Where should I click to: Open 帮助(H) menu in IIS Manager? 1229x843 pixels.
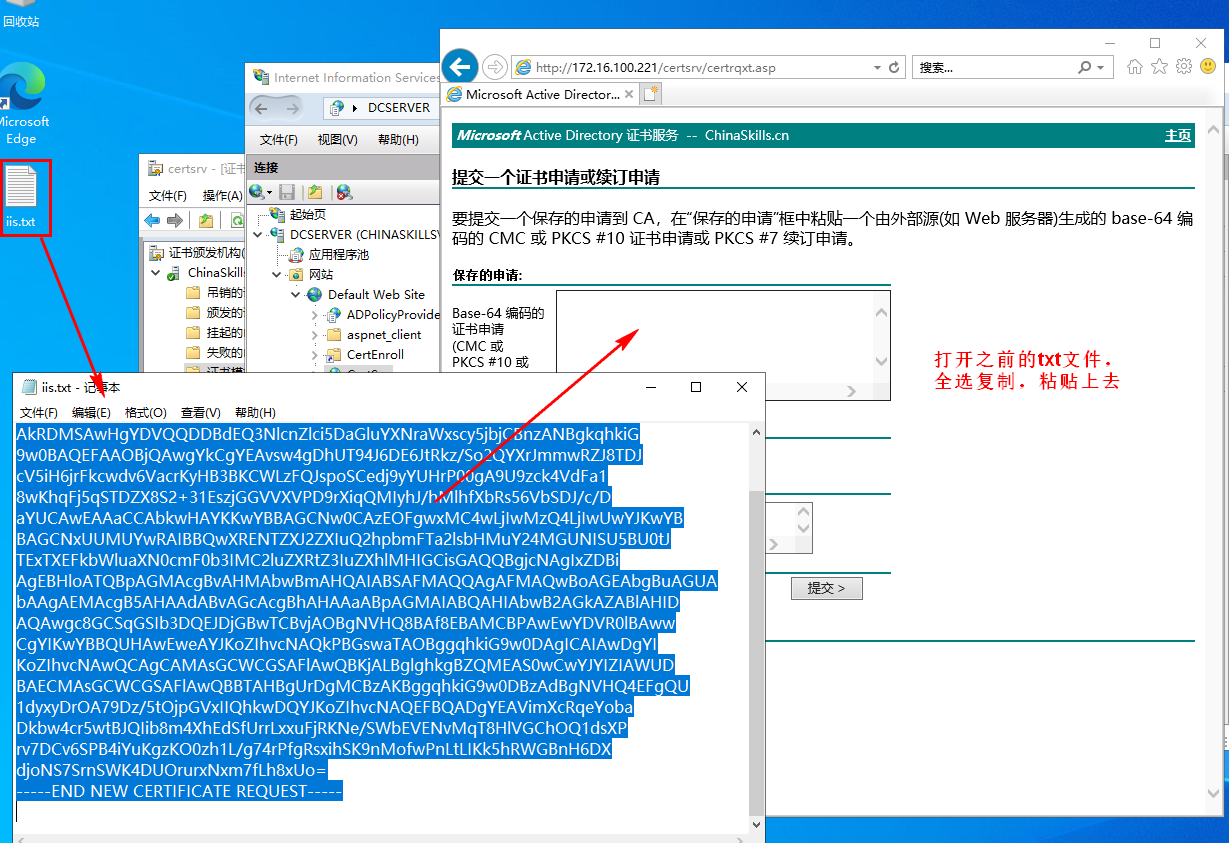coord(398,140)
